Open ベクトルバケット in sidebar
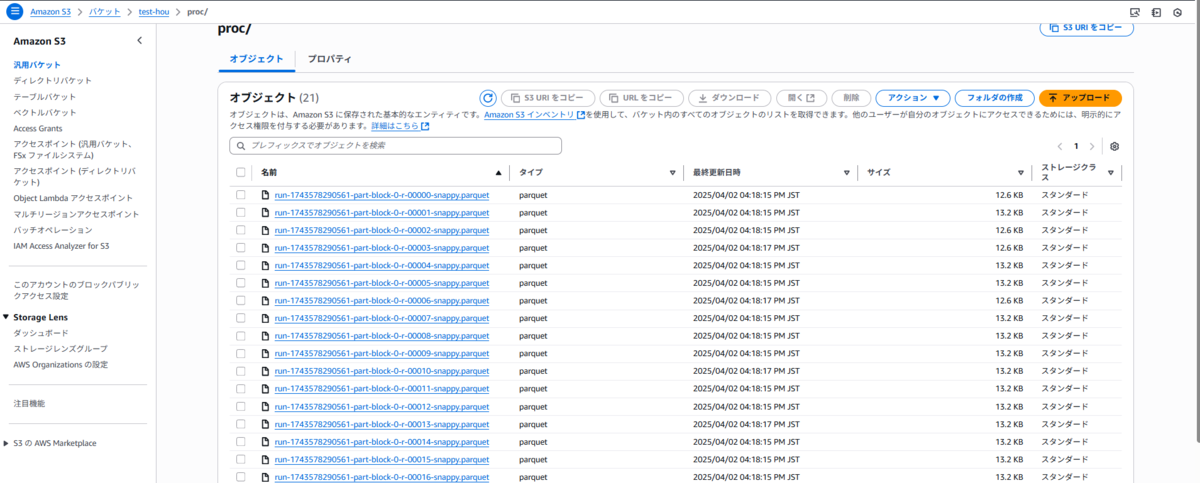 click(44, 113)
